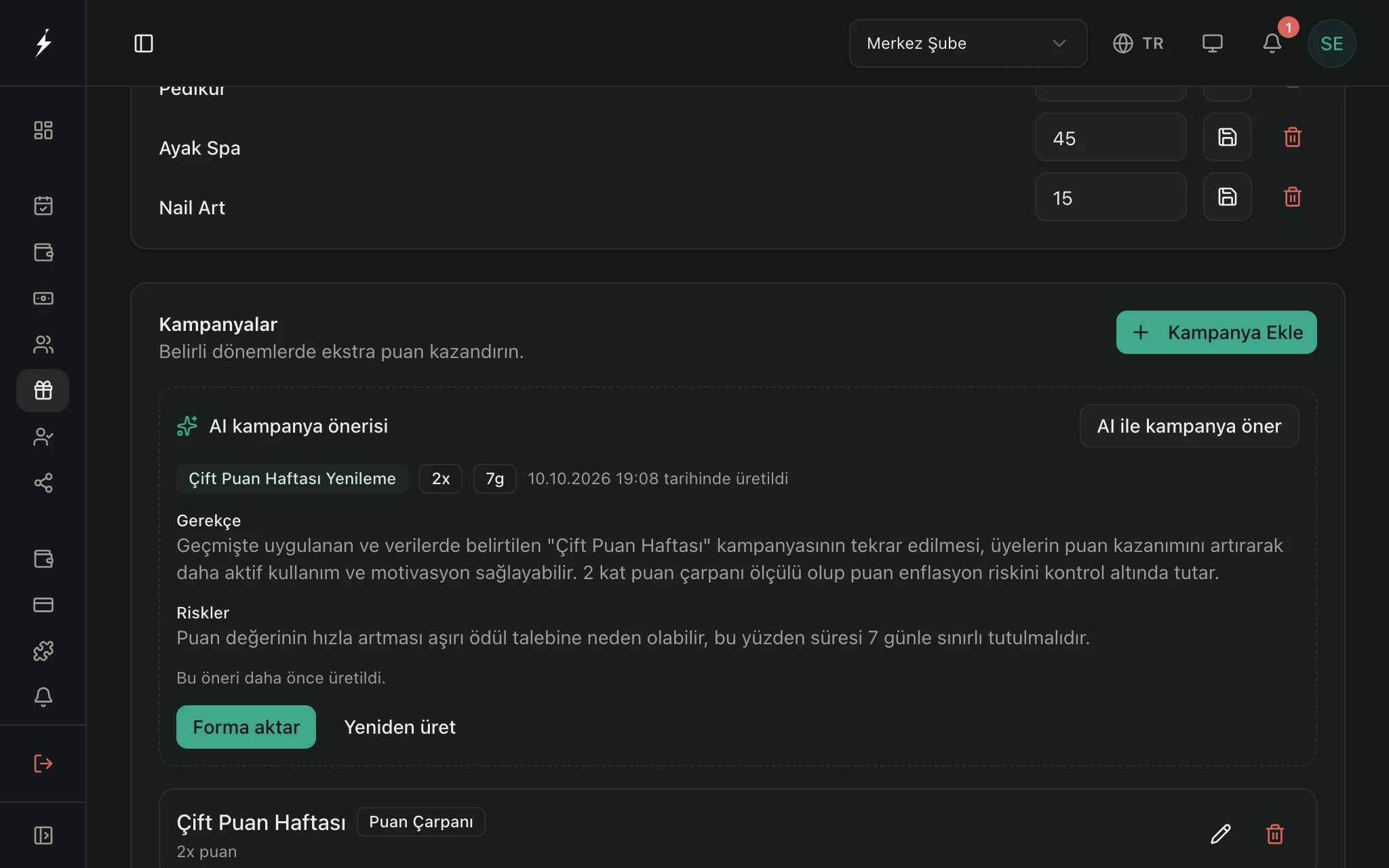1389x868 pixels.
Task: Open the SE user avatar menu
Action: [x=1331, y=43]
